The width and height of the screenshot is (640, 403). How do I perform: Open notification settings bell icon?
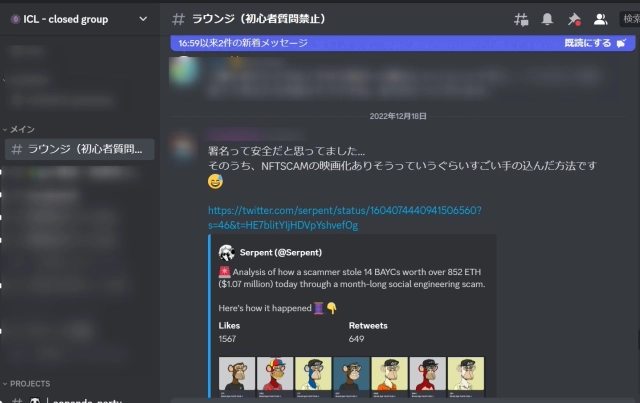(547, 19)
